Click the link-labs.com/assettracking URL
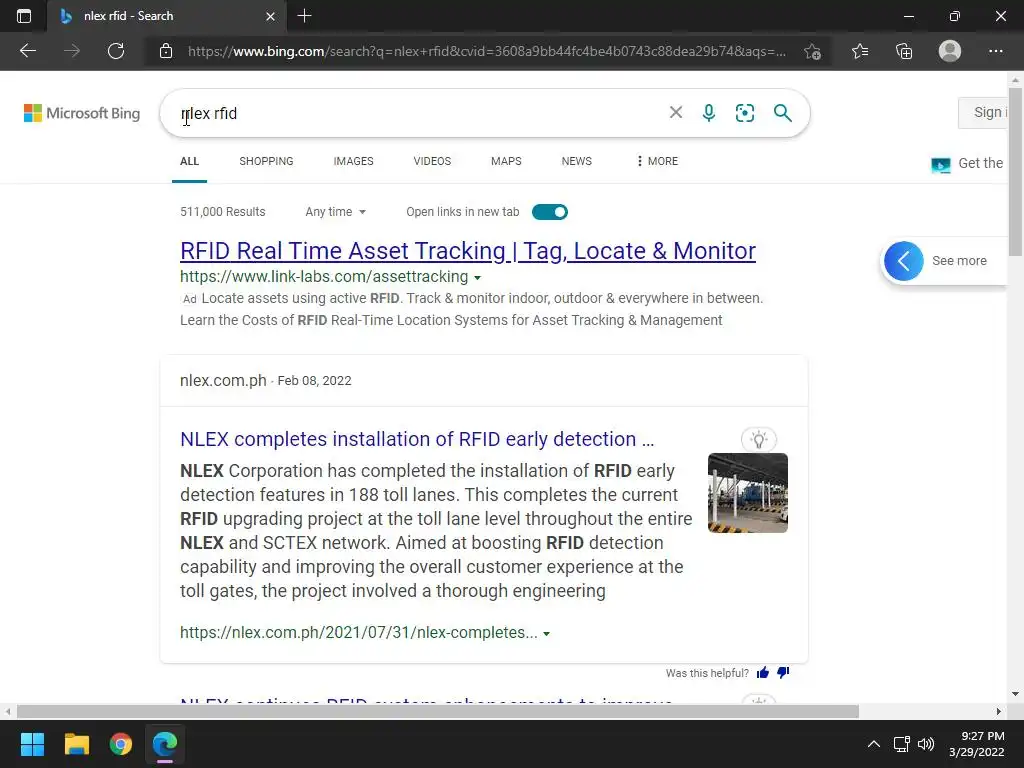The width and height of the screenshot is (1024, 768). click(x=324, y=276)
